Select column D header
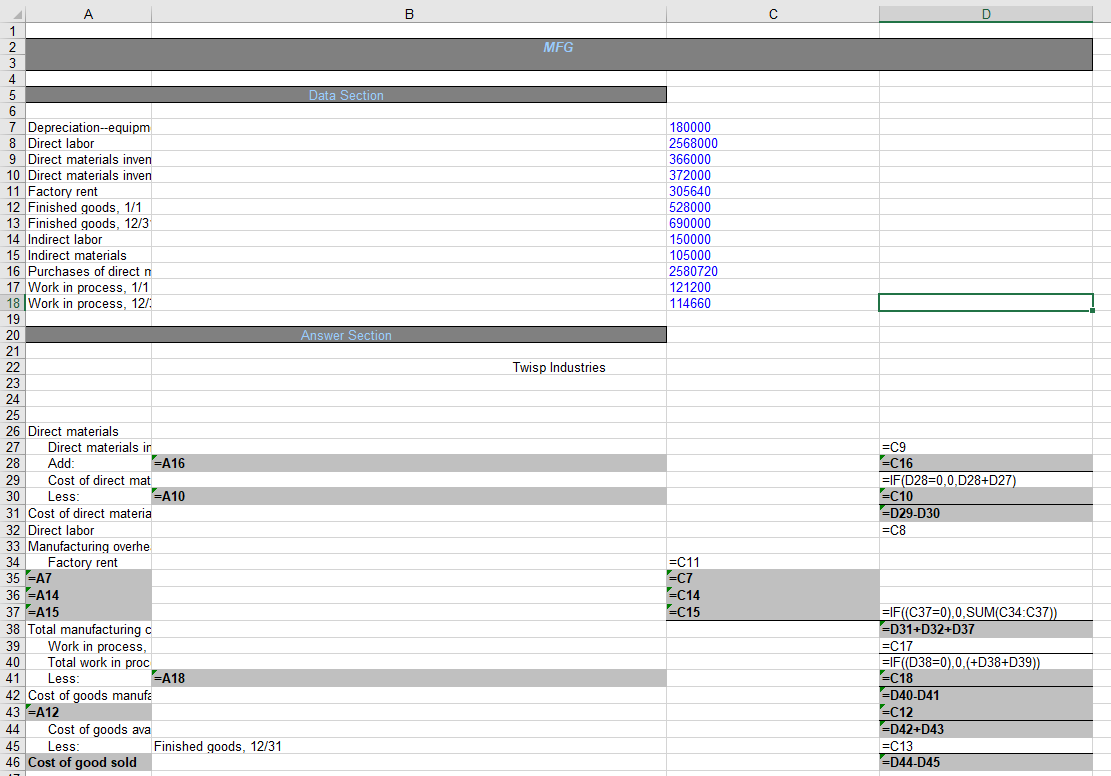 click(985, 14)
